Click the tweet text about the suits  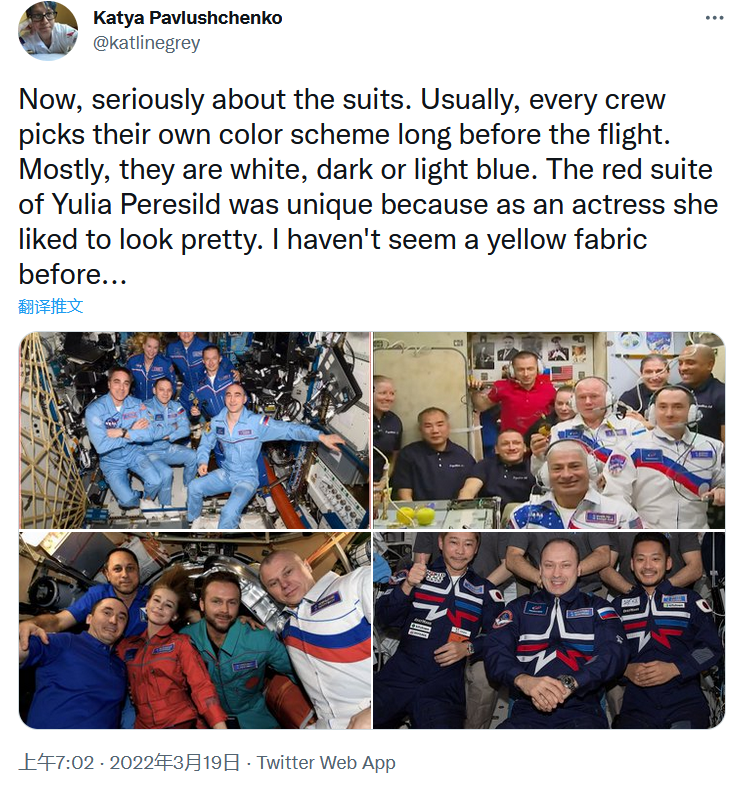point(368,187)
